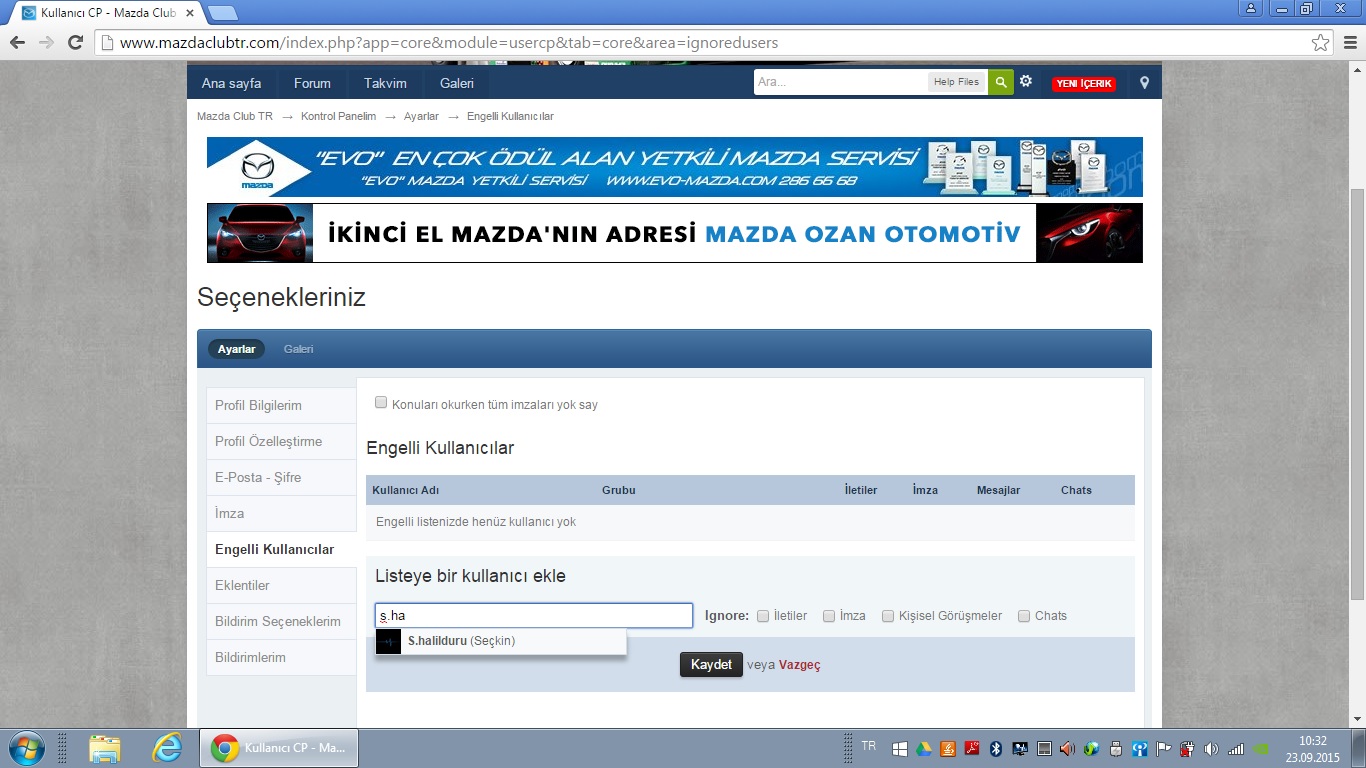Close the Kullanıcı CP browser tab
Viewport: 1366px width, 768px height.
tap(190, 13)
